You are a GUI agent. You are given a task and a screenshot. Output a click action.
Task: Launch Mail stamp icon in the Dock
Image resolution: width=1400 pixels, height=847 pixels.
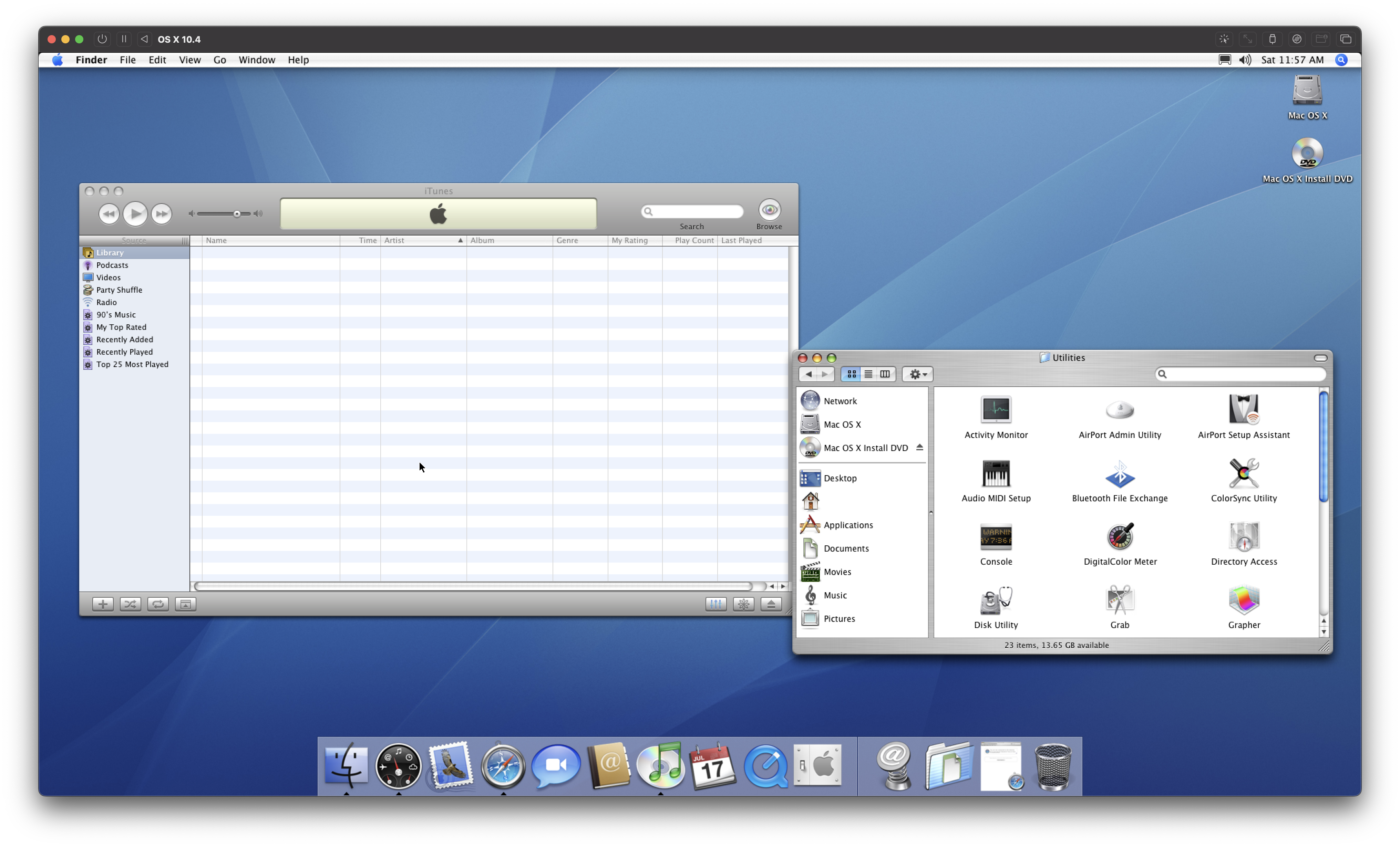coord(451,766)
